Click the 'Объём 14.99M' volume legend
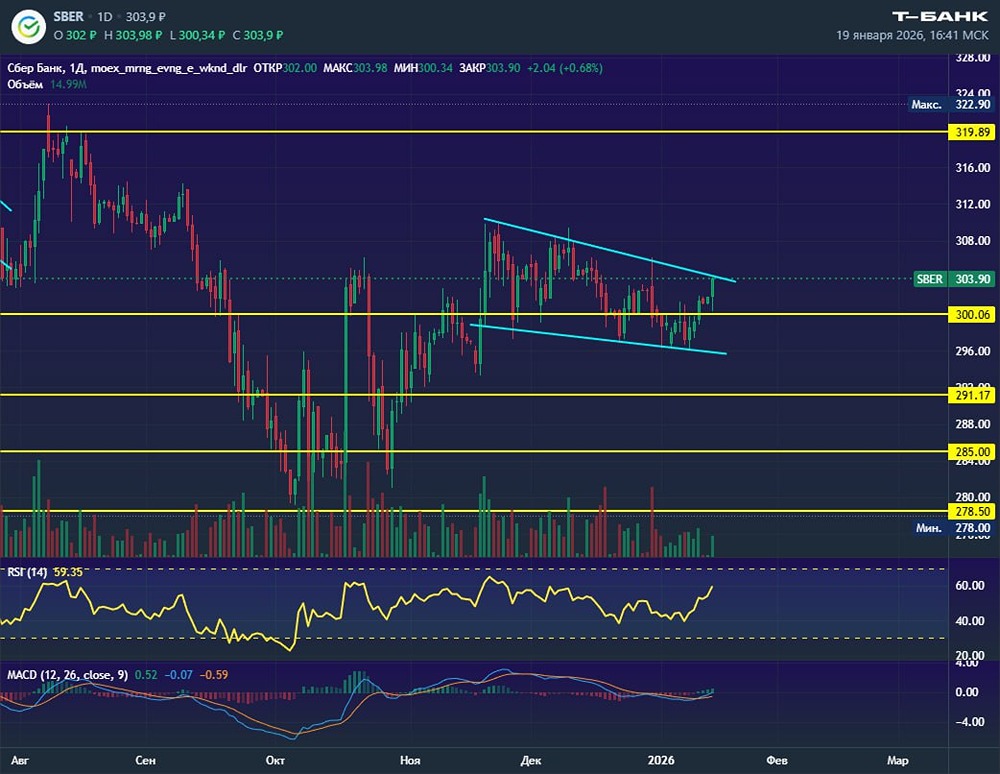1000x774 pixels. coord(47,84)
